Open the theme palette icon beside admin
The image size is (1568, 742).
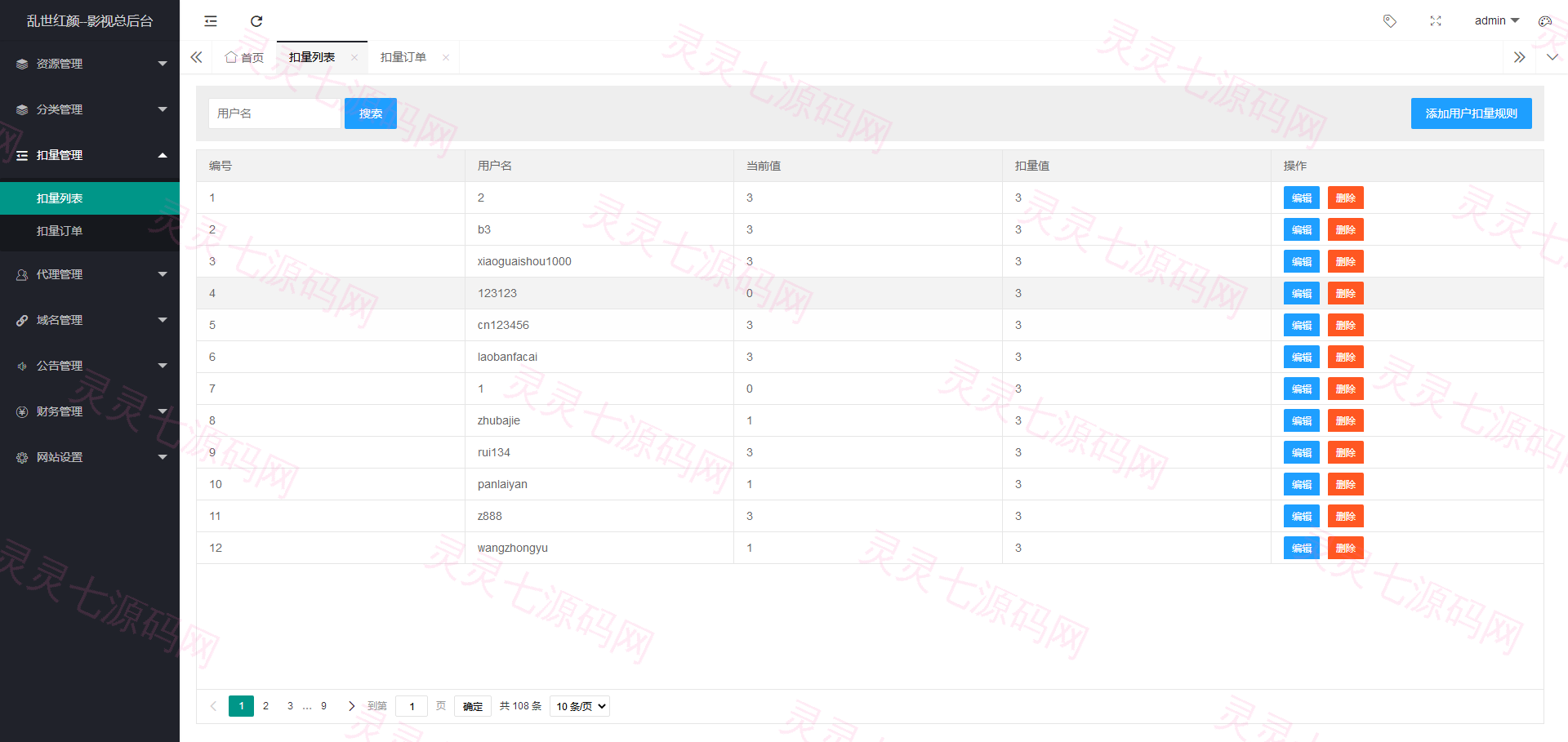click(1545, 21)
